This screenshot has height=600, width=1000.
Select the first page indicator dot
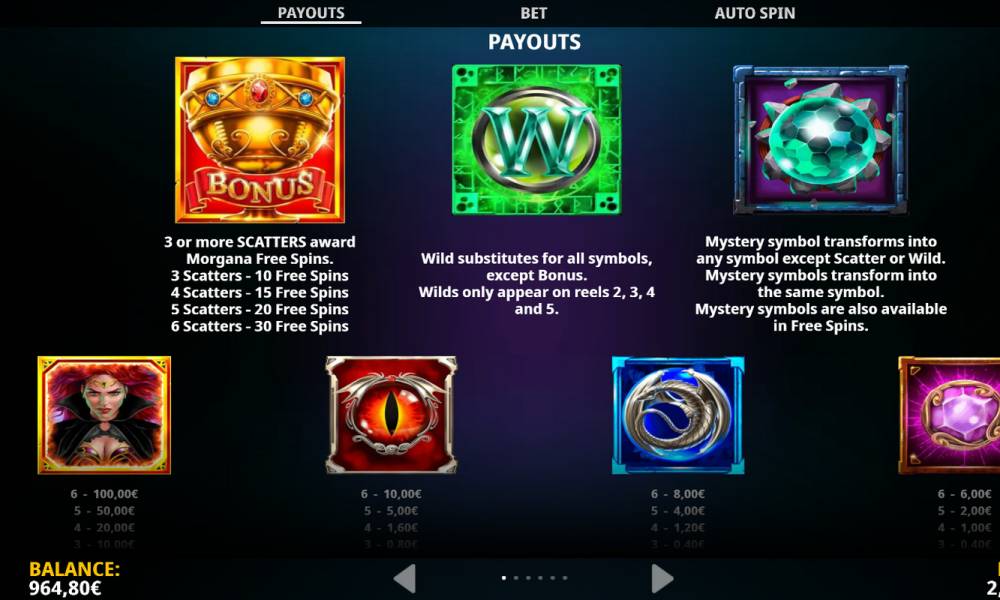pos(504,578)
